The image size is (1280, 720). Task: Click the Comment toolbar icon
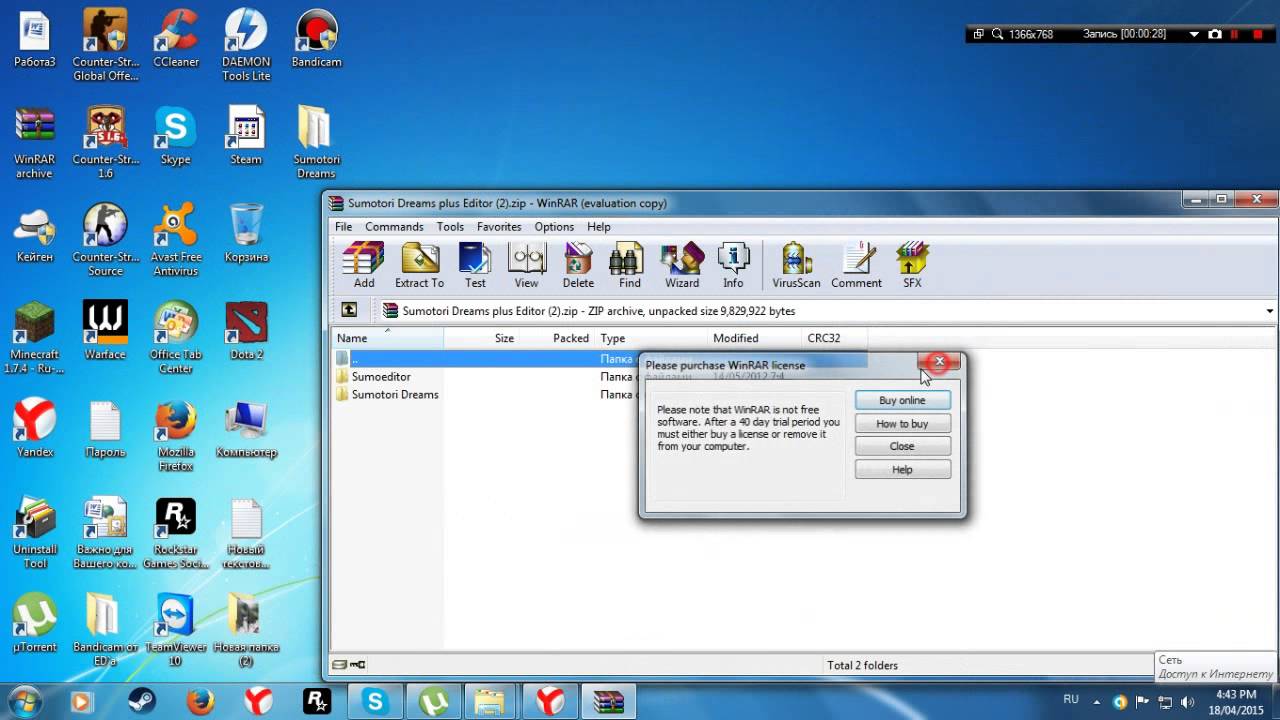856,265
